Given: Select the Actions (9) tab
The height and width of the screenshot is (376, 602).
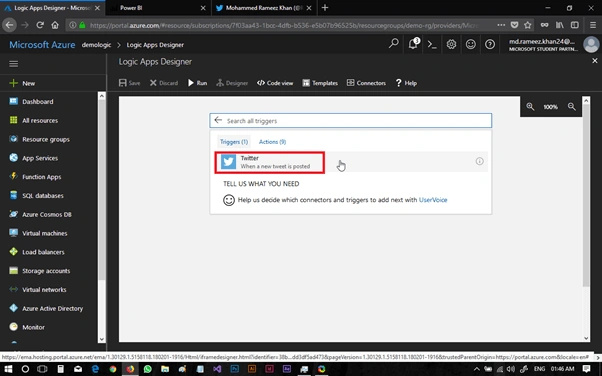Looking at the screenshot, I should tap(272, 142).
